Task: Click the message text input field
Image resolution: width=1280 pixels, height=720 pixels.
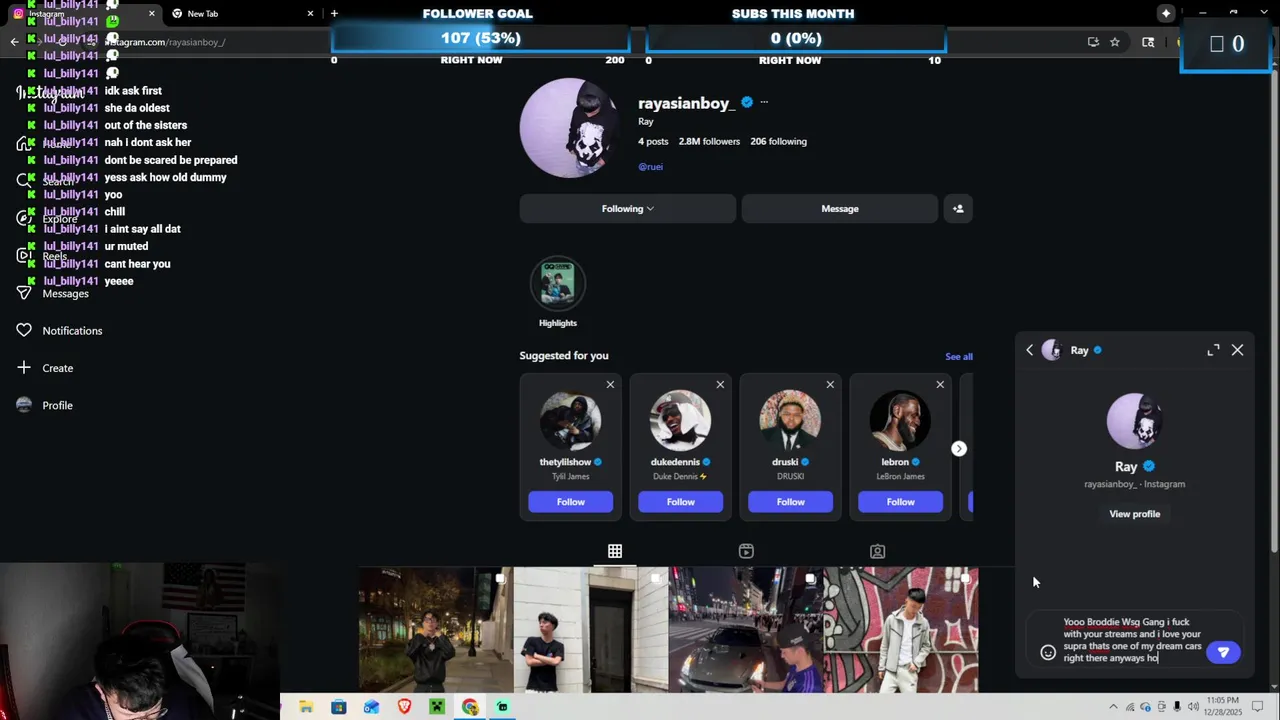Action: pyautogui.click(x=1132, y=640)
